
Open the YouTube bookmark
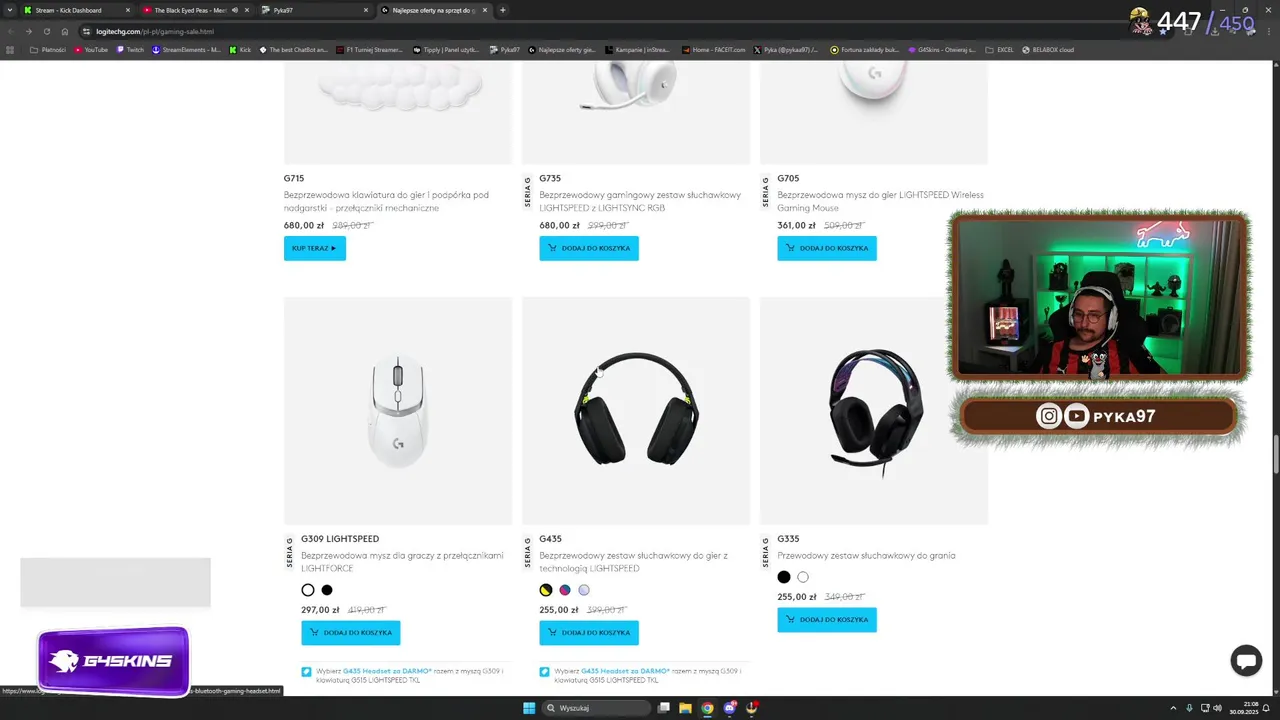(91, 49)
